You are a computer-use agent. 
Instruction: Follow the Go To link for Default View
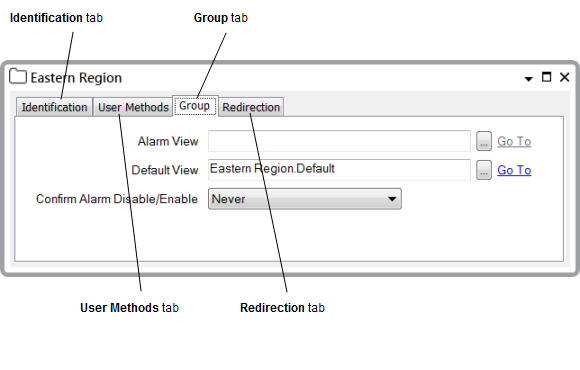click(514, 170)
